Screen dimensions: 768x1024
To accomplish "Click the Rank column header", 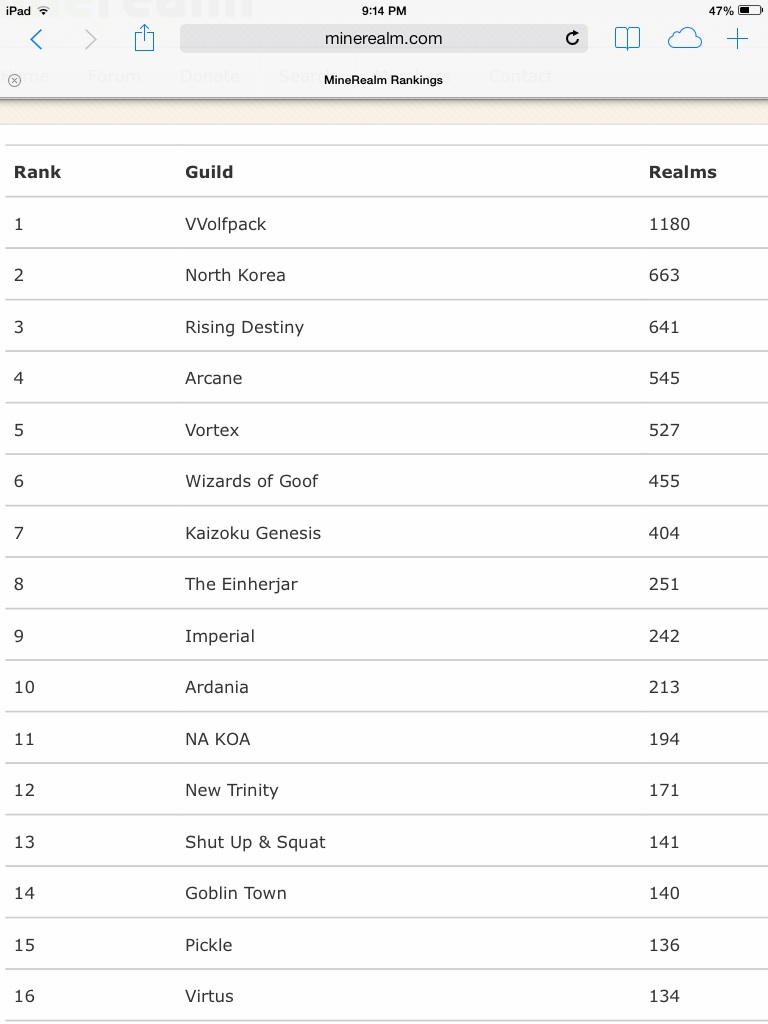I will coord(37,172).
